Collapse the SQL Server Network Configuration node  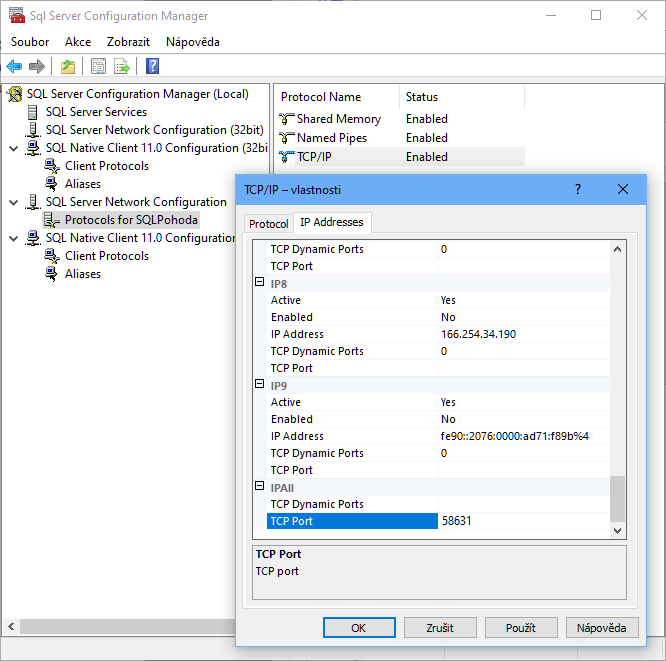click(x=14, y=202)
